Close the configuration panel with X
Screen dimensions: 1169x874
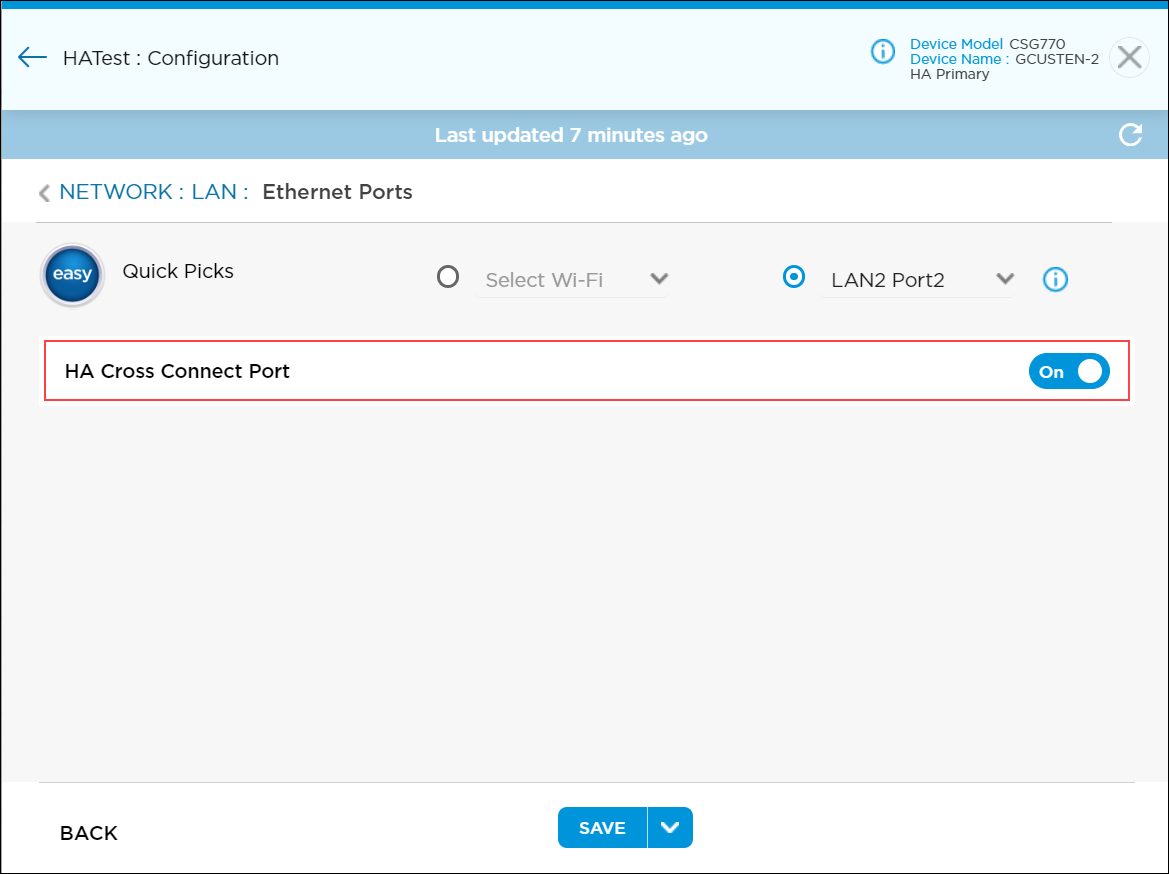[1129, 58]
